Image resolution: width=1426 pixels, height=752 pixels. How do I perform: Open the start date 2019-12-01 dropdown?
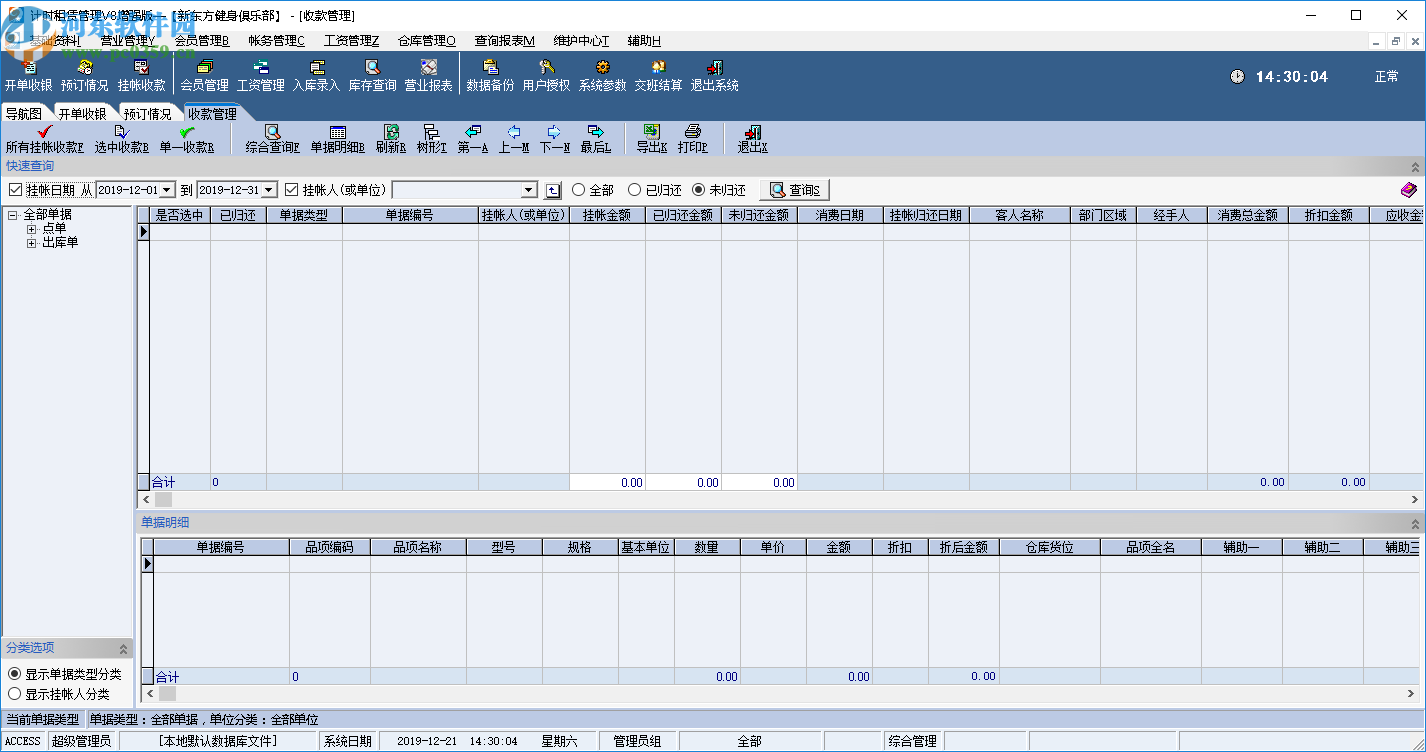(x=167, y=190)
